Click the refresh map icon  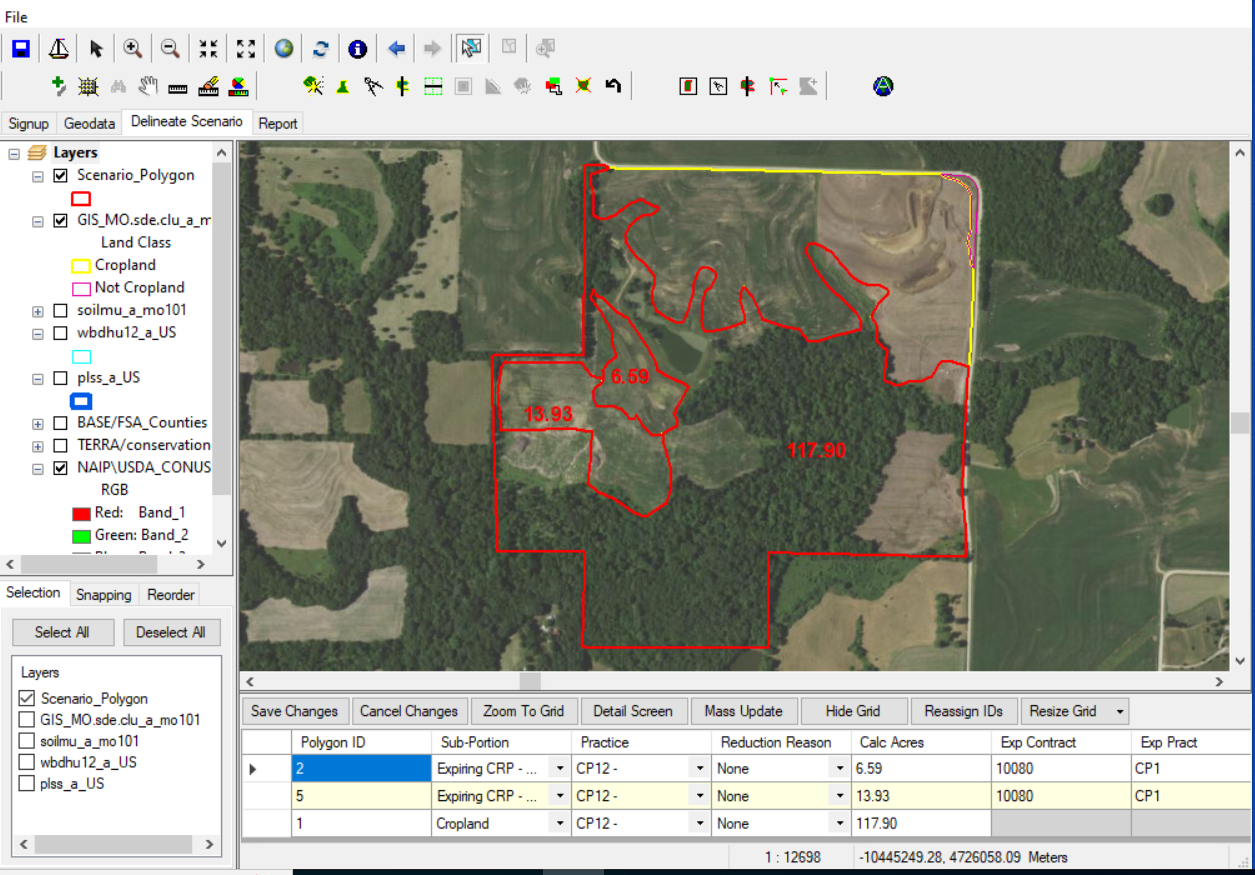pyautogui.click(x=322, y=47)
